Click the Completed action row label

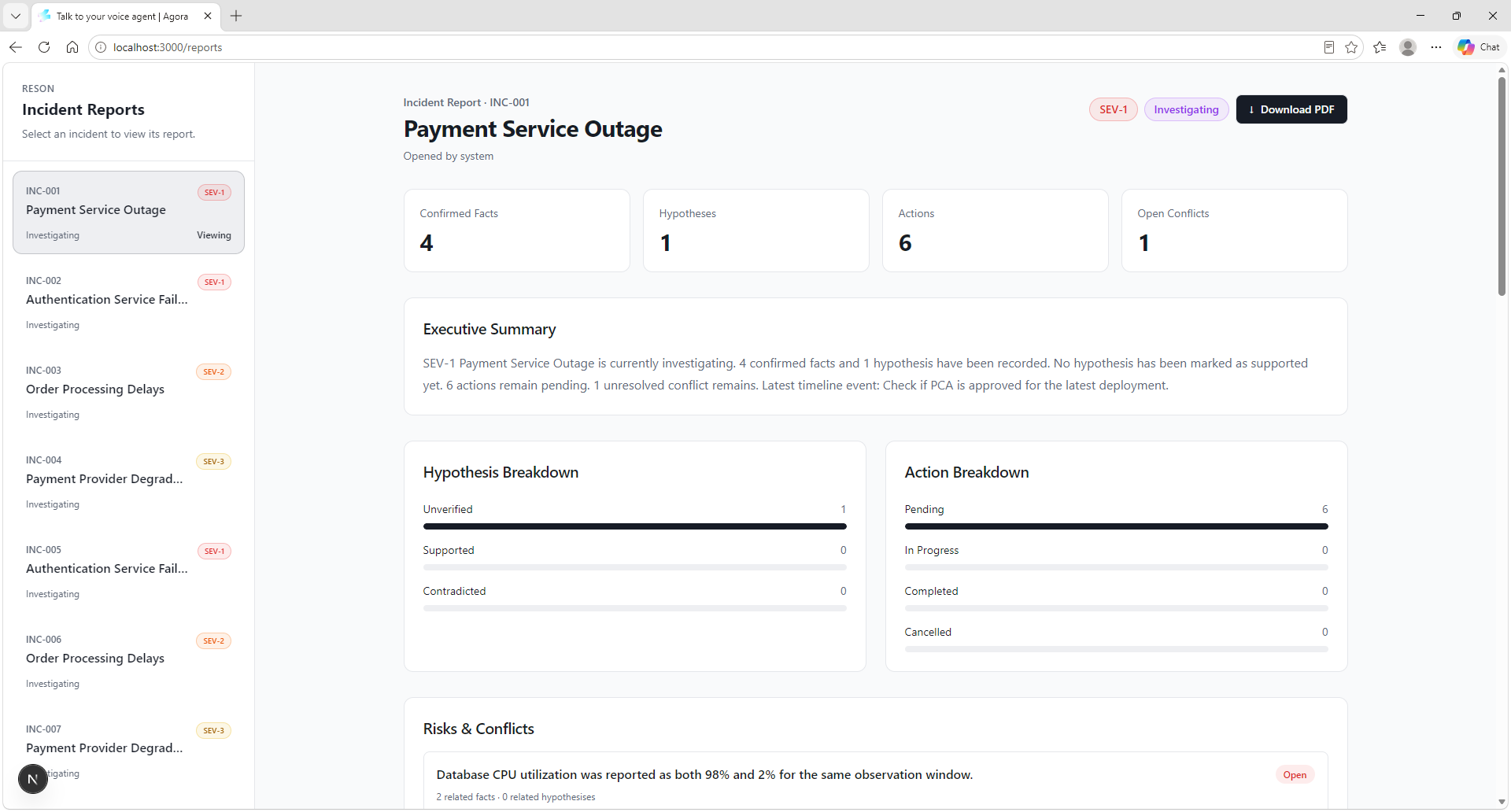point(931,591)
